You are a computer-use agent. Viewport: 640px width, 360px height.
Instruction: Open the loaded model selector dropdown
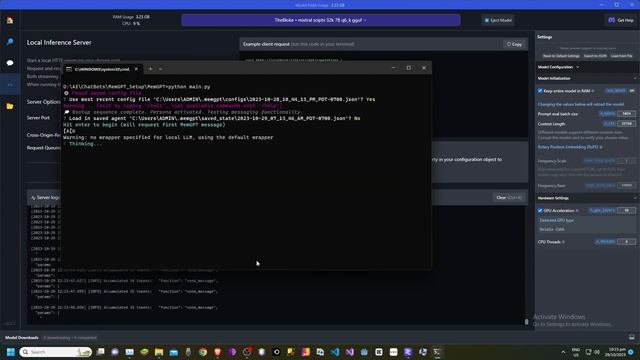(x=321, y=20)
